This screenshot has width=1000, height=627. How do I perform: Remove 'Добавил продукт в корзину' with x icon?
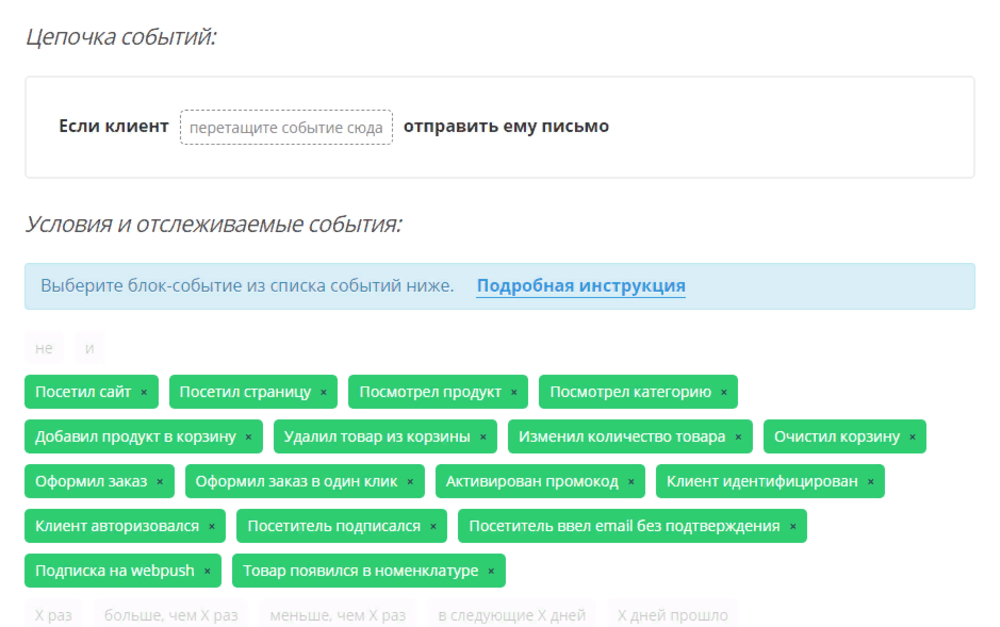249,437
